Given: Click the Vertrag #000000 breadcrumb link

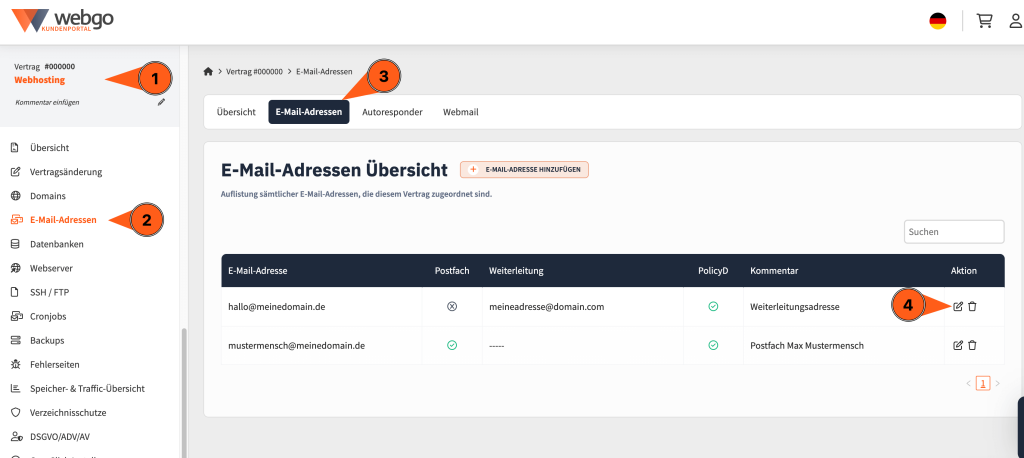Looking at the screenshot, I should click(254, 71).
